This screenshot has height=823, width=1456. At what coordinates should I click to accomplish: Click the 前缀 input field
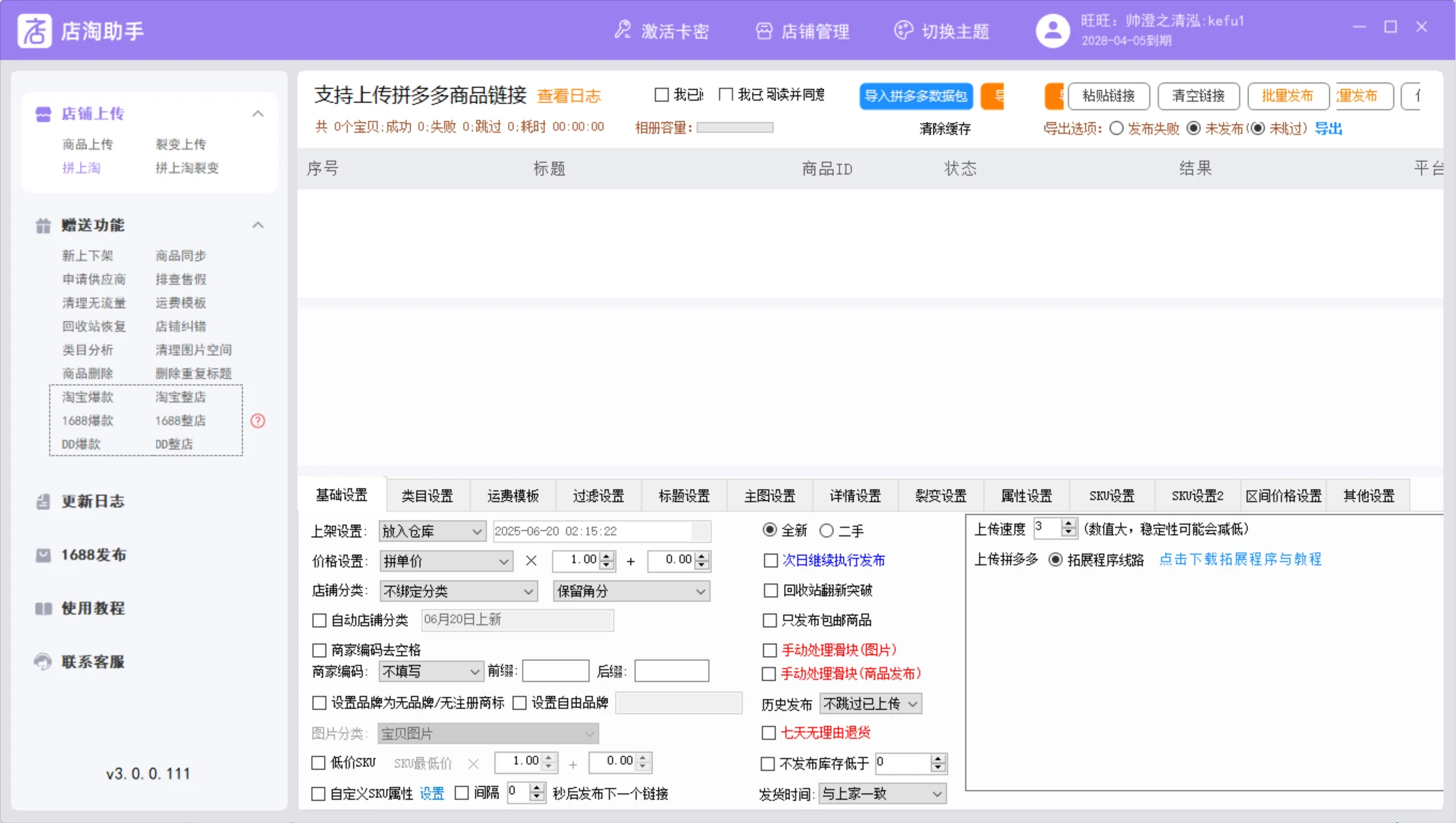pyautogui.click(x=556, y=671)
